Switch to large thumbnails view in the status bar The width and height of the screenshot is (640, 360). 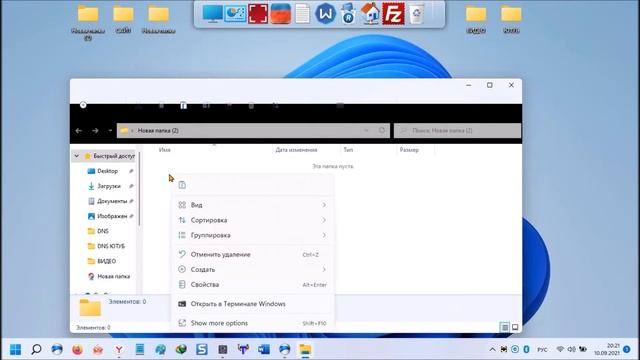click(515, 327)
